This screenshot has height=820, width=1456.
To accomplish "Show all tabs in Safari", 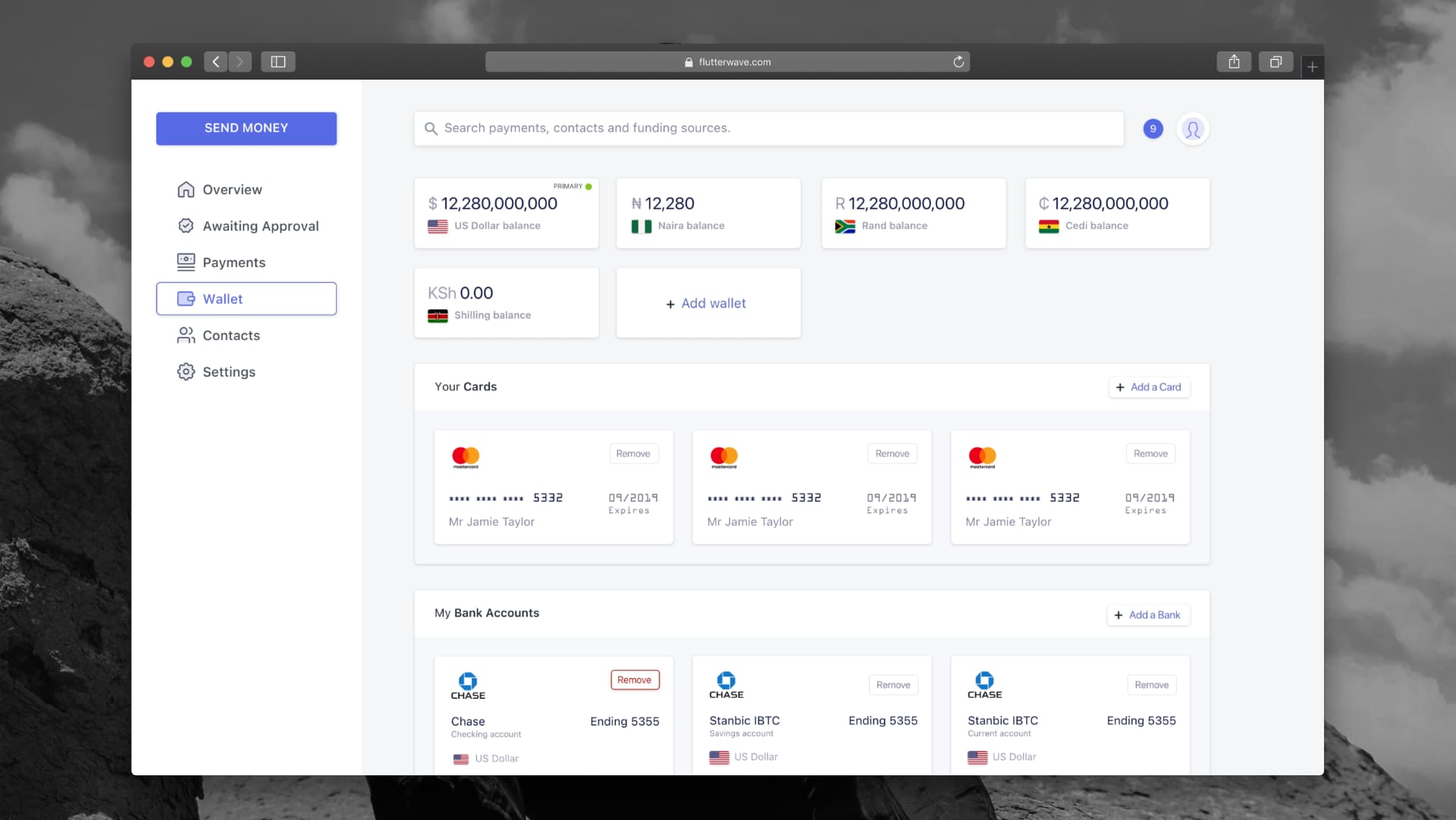I will [x=1276, y=61].
